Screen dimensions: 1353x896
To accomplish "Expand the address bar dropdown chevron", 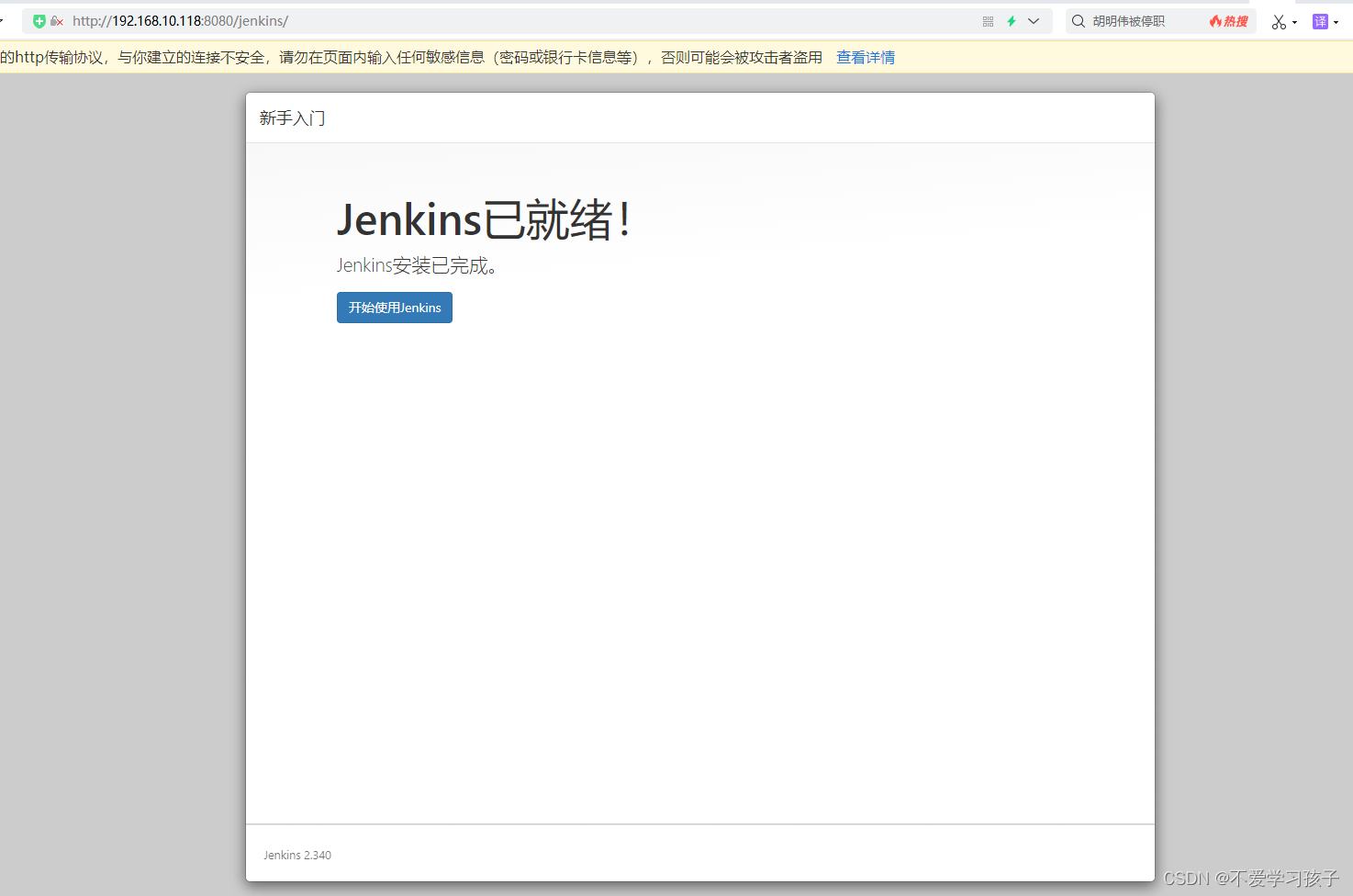I will point(1034,21).
